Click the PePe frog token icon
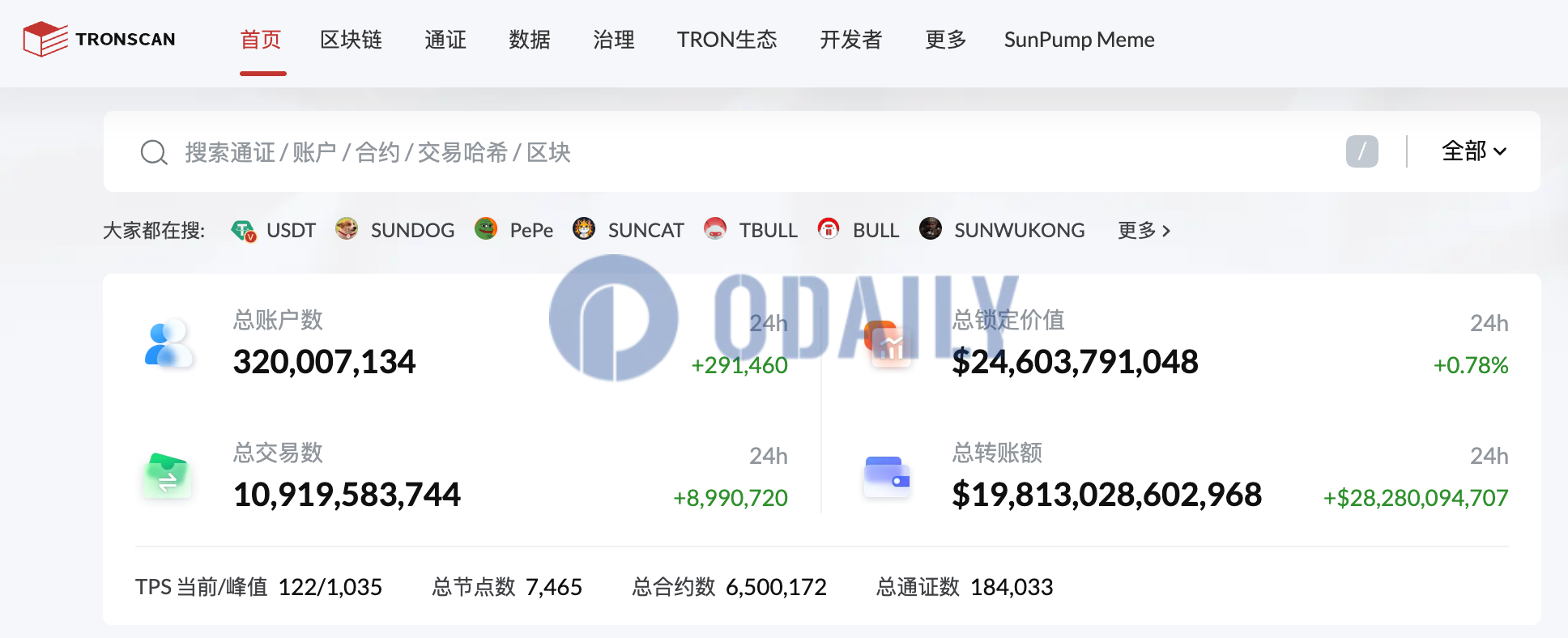This screenshot has height=638, width=1568. coord(486,229)
